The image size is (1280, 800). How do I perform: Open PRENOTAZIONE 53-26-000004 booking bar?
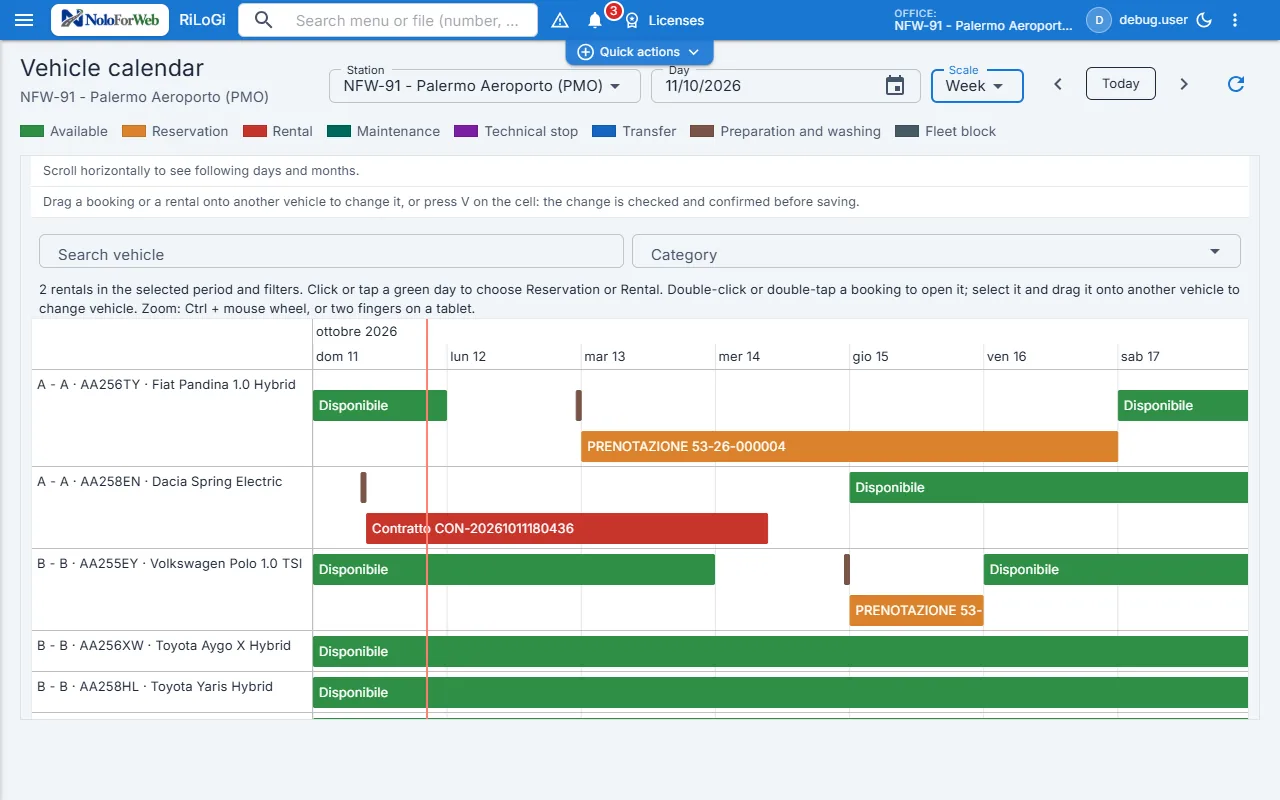[x=849, y=447]
